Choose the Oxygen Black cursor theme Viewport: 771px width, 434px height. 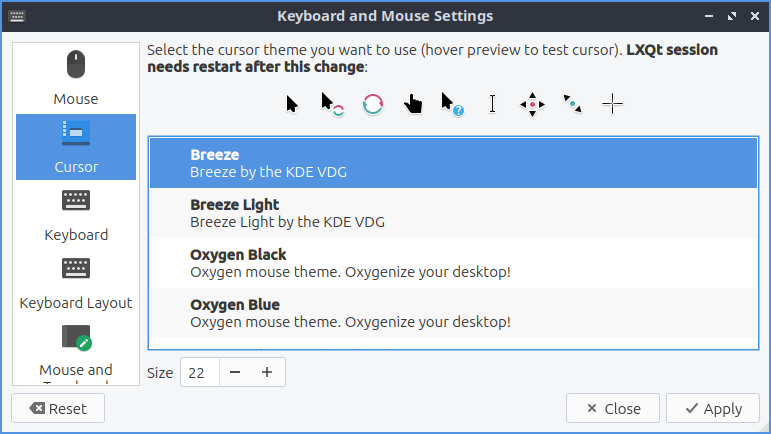point(453,263)
